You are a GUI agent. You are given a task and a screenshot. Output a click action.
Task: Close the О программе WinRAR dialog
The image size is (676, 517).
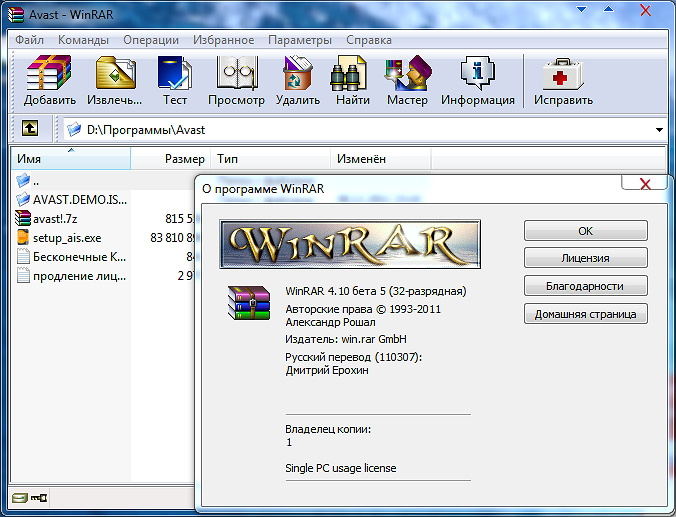(x=645, y=183)
